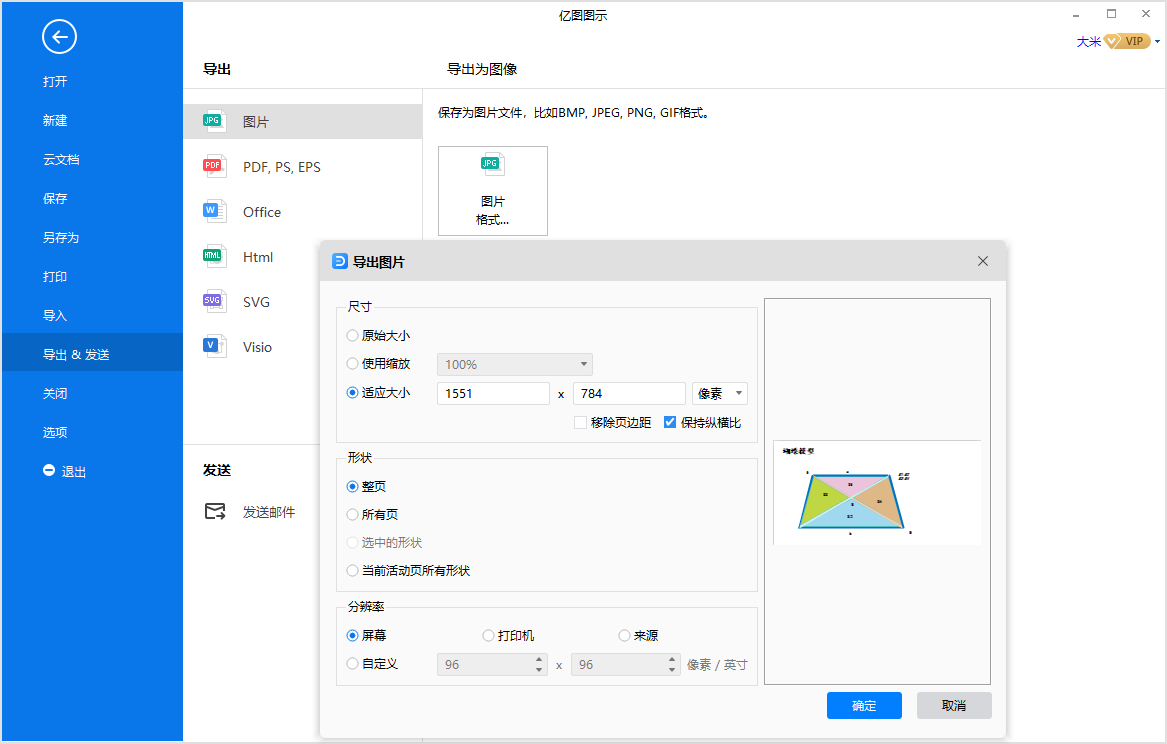Uncheck the 保持纵横比 checkbox
1167x744 pixels.
pyautogui.click(x=670, y=423)
